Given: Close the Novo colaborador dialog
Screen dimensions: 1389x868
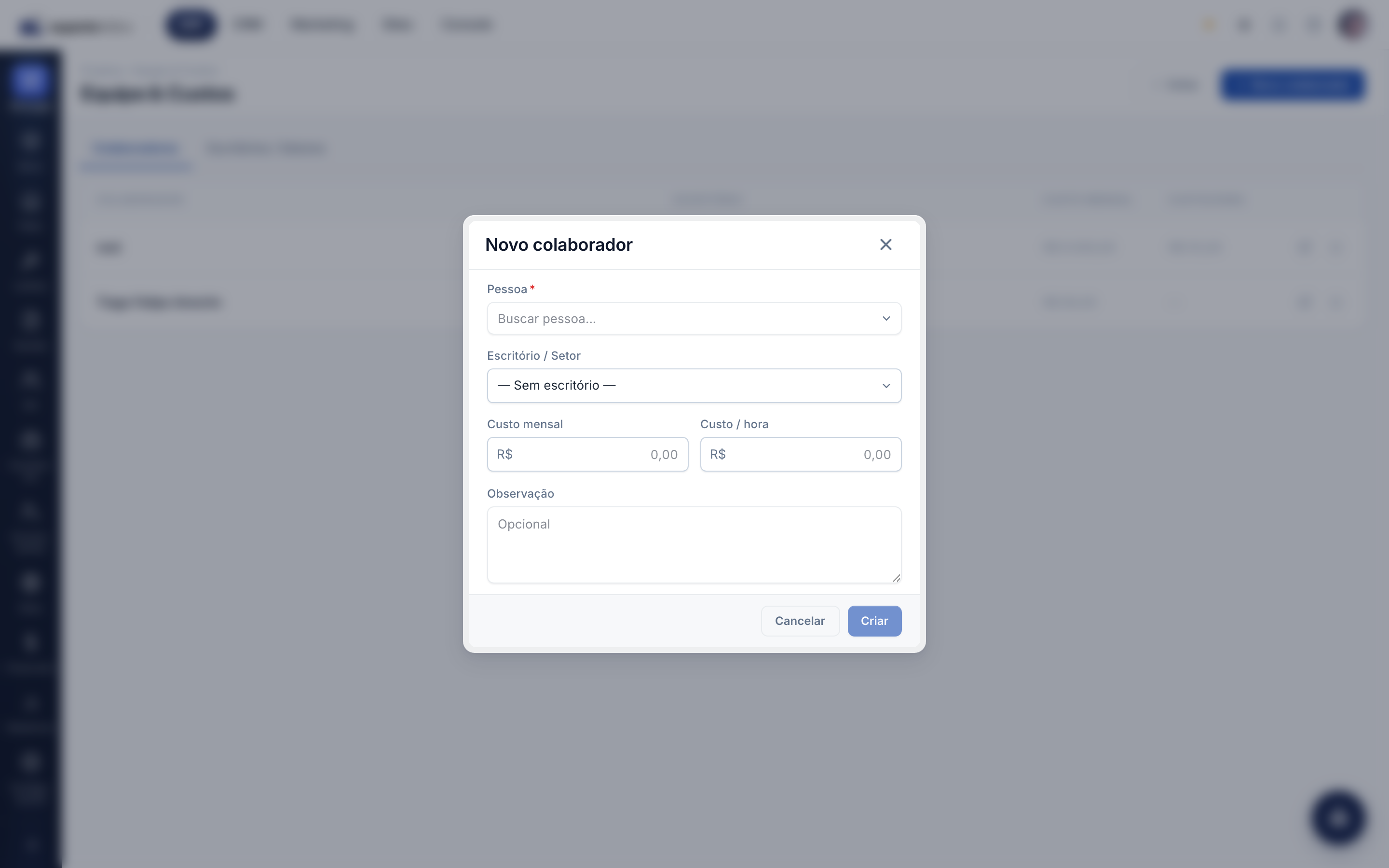Looking at the screenshot, I should (x=885, y=244).
